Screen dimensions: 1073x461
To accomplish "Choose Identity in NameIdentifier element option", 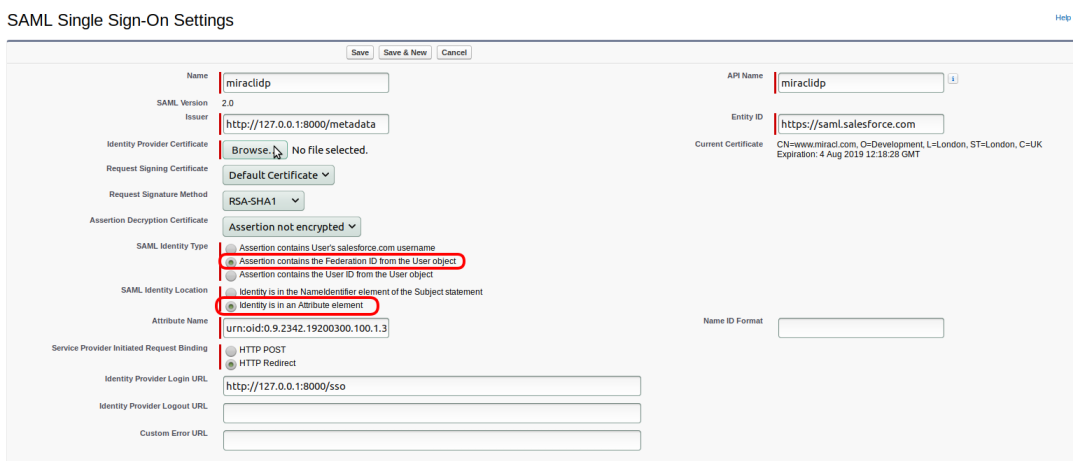I will [231, 292].
